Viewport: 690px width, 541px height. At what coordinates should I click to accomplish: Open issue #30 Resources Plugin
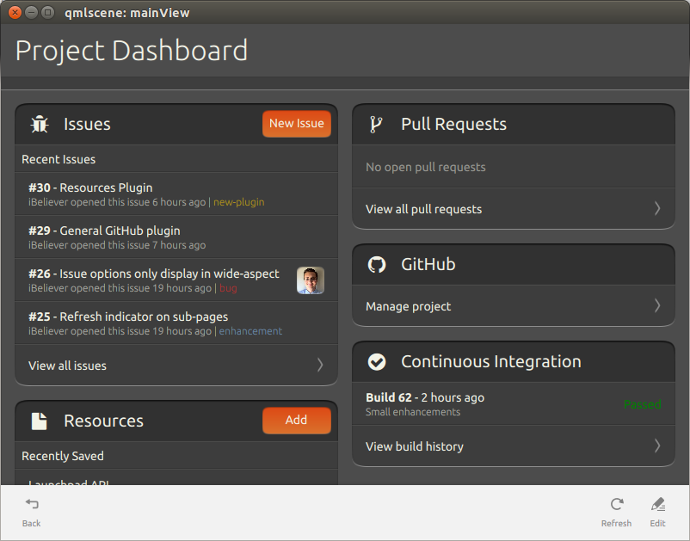pyautogui.click(x=150, y=194)
